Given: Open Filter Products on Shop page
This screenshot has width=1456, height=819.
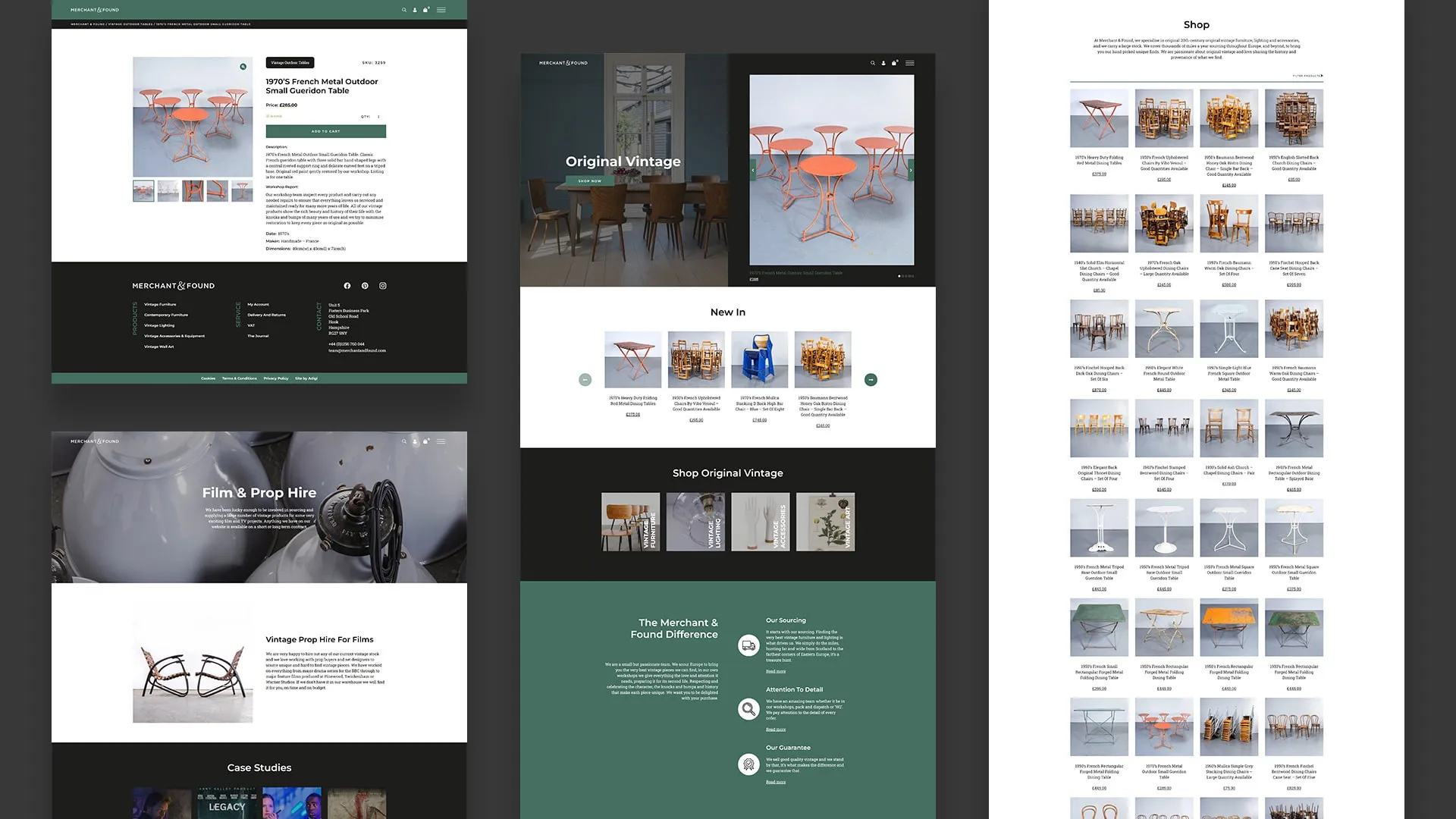Looking at the screenshot, I should (x=1307, y=76).
